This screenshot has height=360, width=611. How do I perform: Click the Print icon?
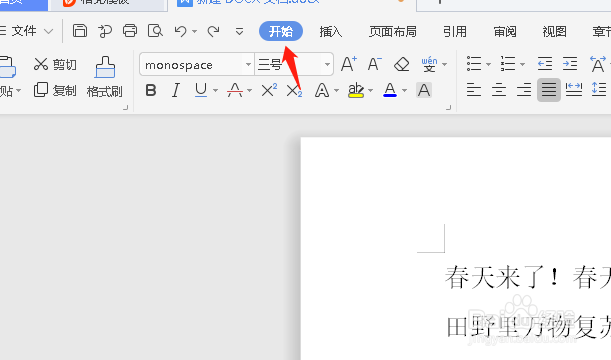(130, 30)
